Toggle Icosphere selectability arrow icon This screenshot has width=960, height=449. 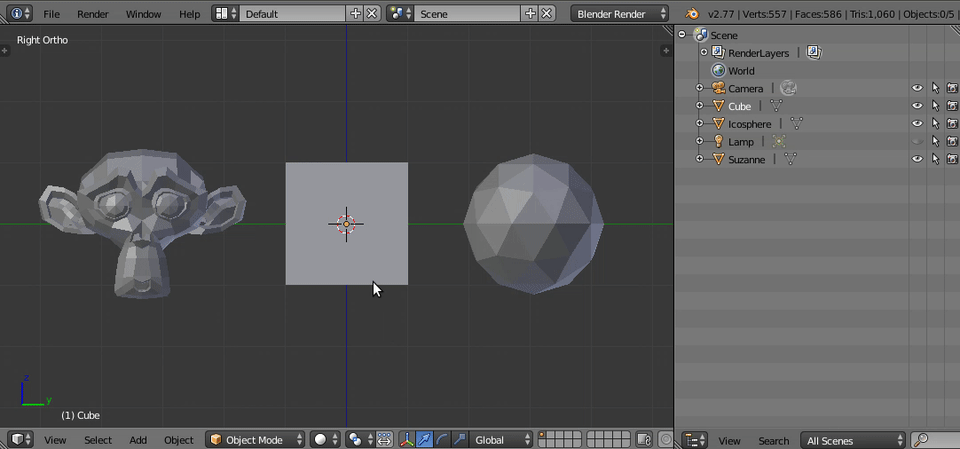coord(935,124)
